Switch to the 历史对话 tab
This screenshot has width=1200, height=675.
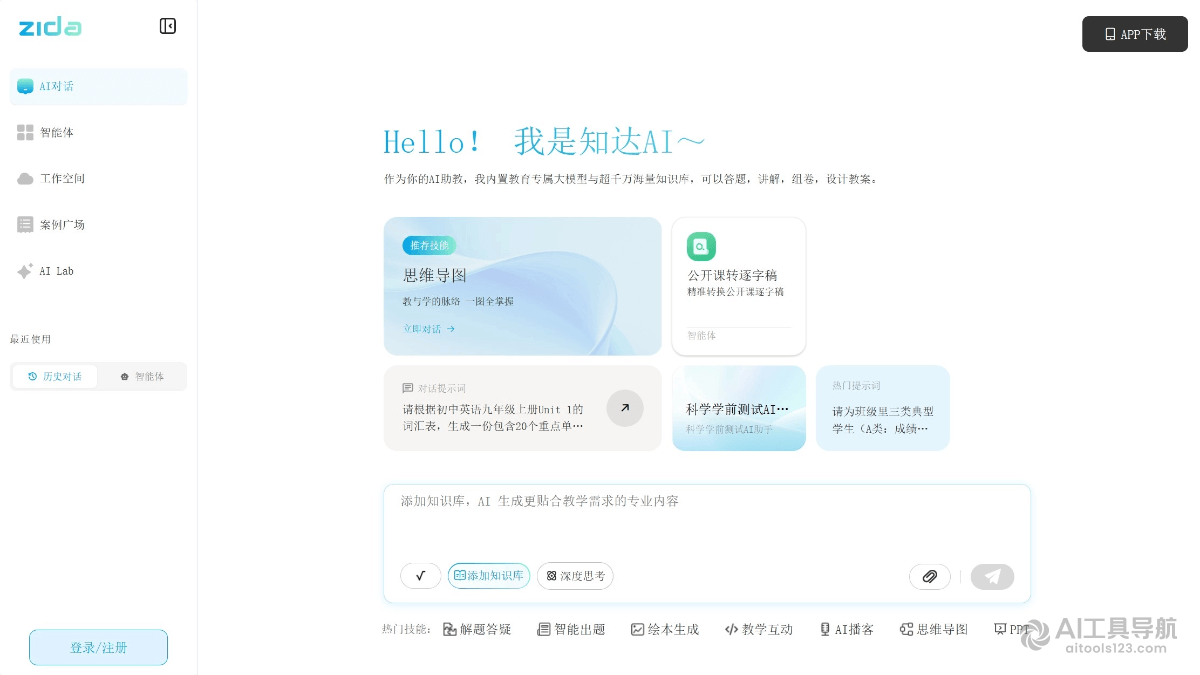[55, 377]
